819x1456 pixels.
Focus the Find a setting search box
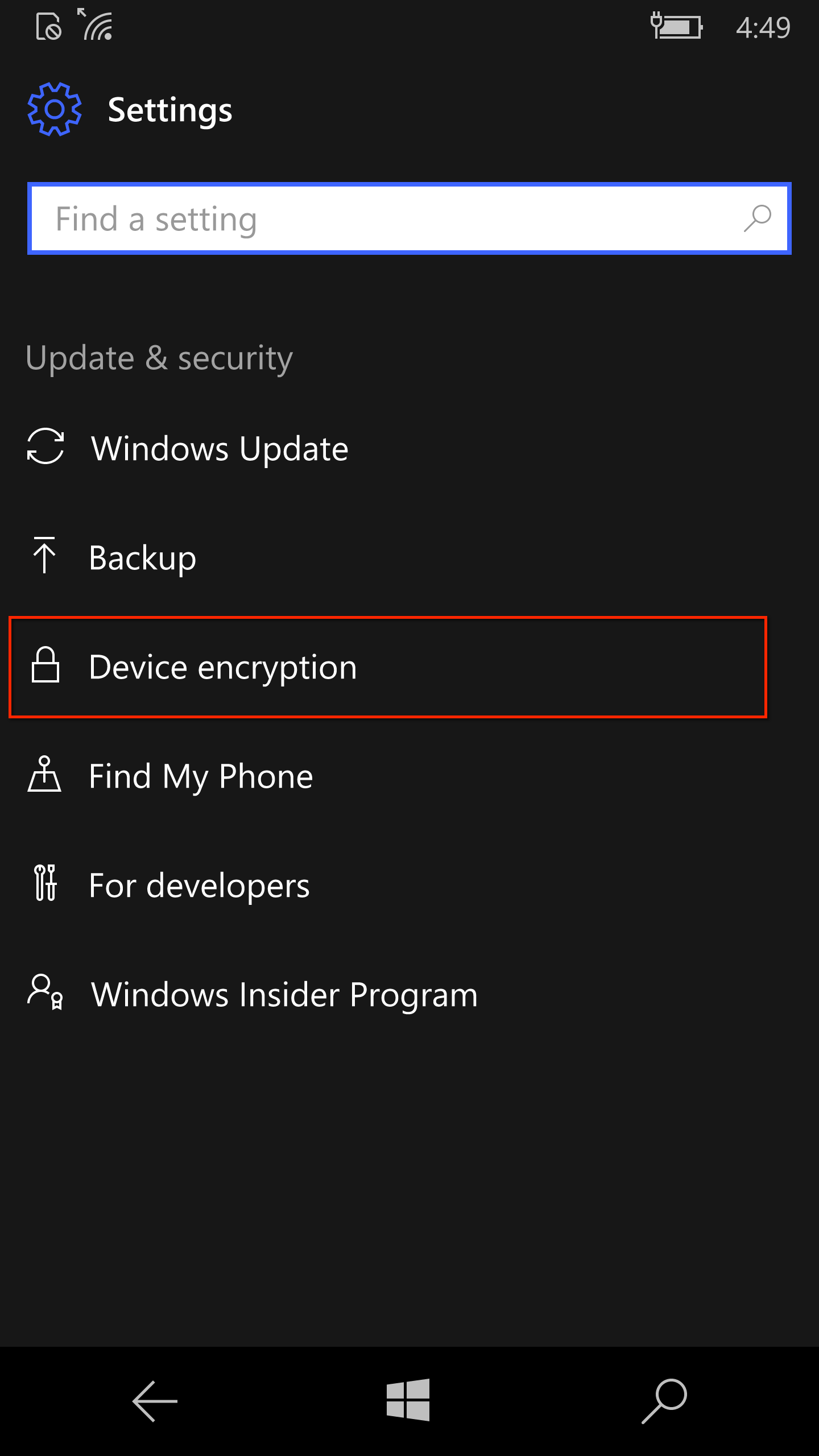tap(409, 218)
